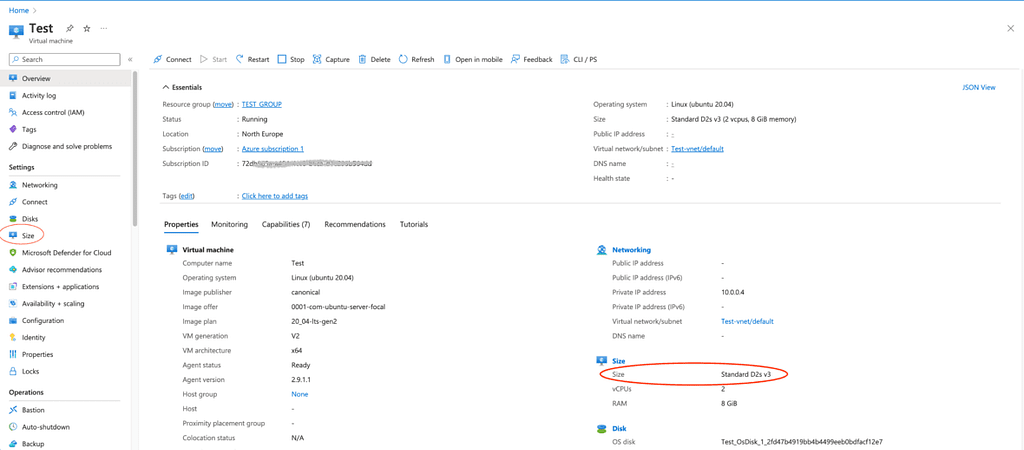Close the Test VM blade

(x=1010, y=28)
